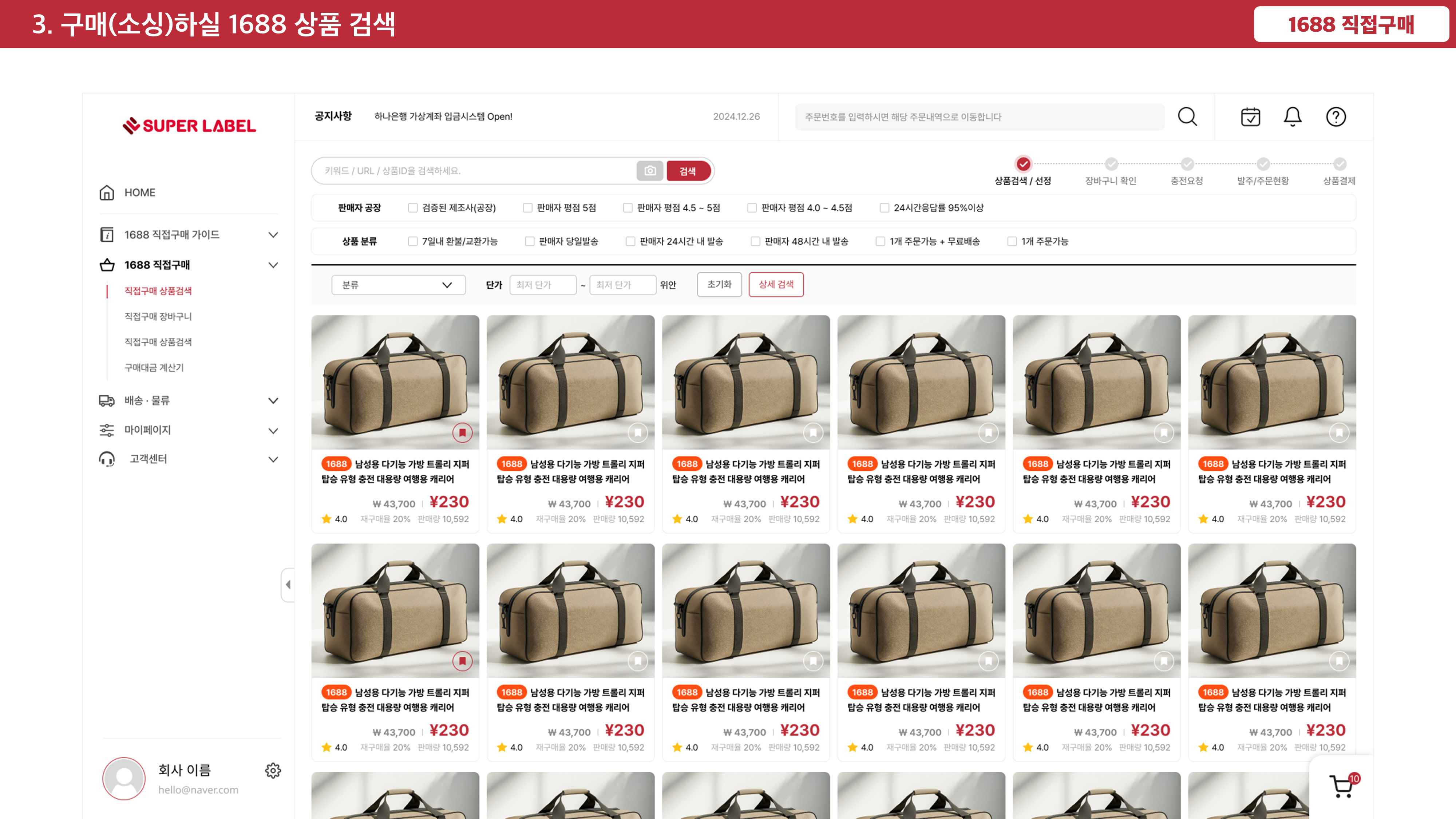
Task: Click the 배송·물류 truck icon
Action: coord(107,401)
